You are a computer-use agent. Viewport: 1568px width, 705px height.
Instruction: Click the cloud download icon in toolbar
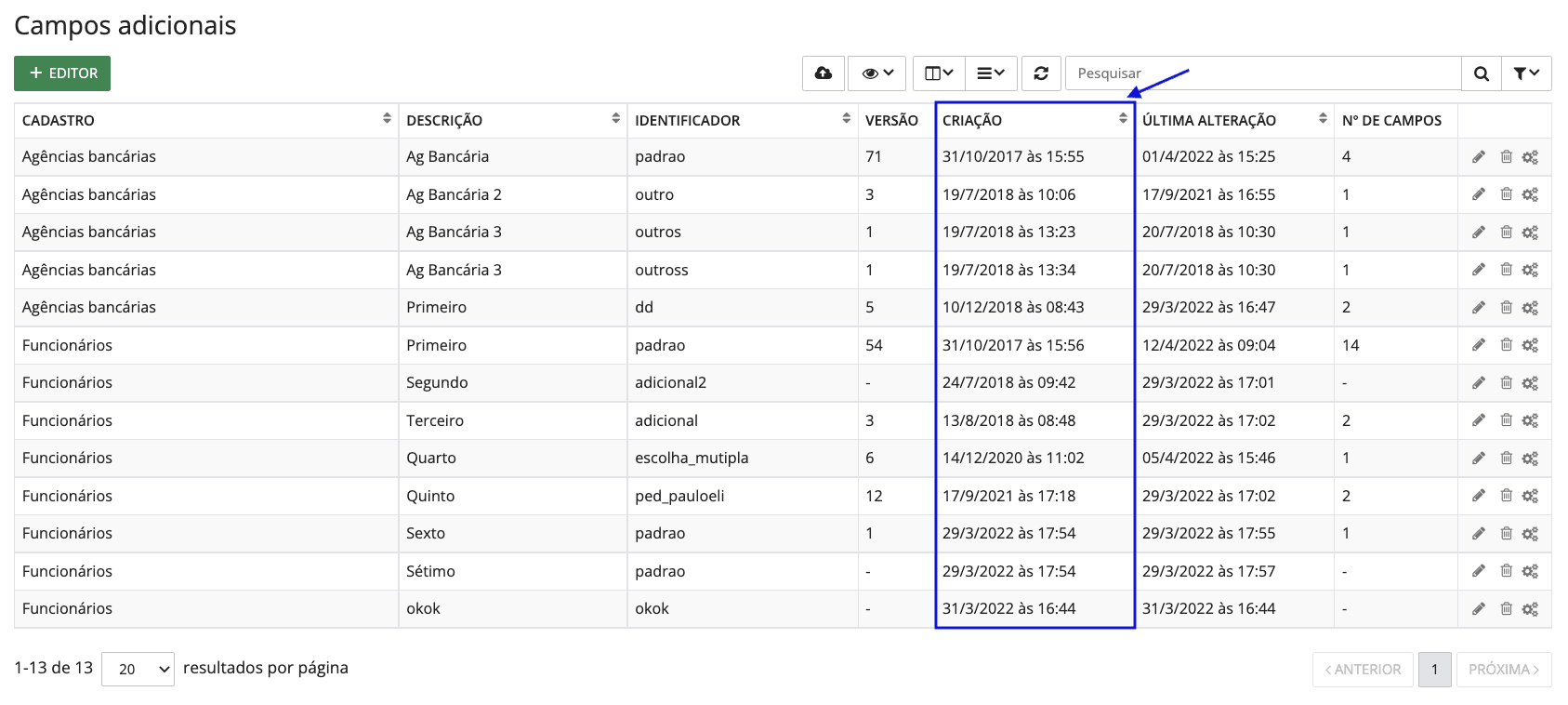[824, 73]
